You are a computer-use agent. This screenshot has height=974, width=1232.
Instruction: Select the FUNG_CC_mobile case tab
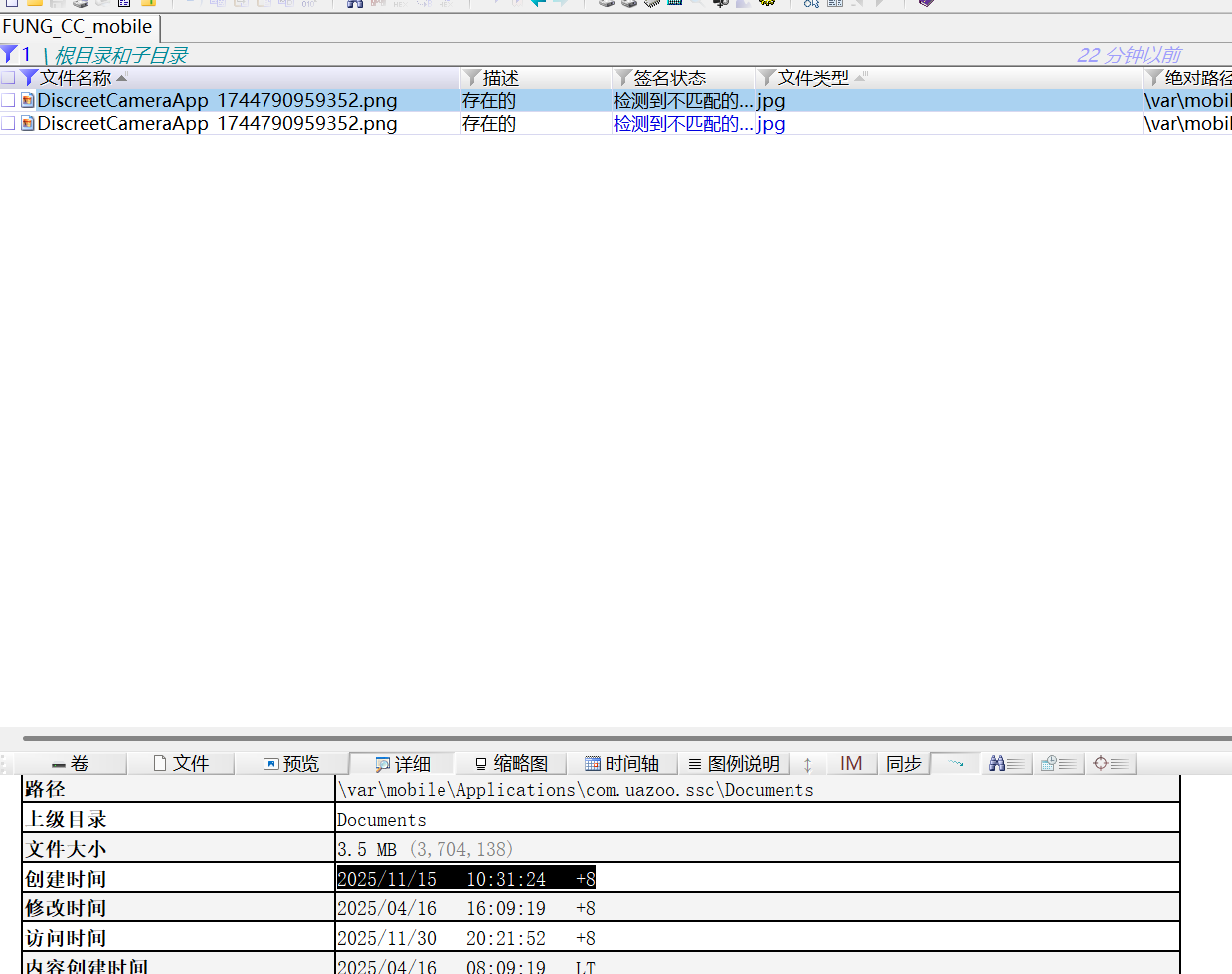point(77,27)
